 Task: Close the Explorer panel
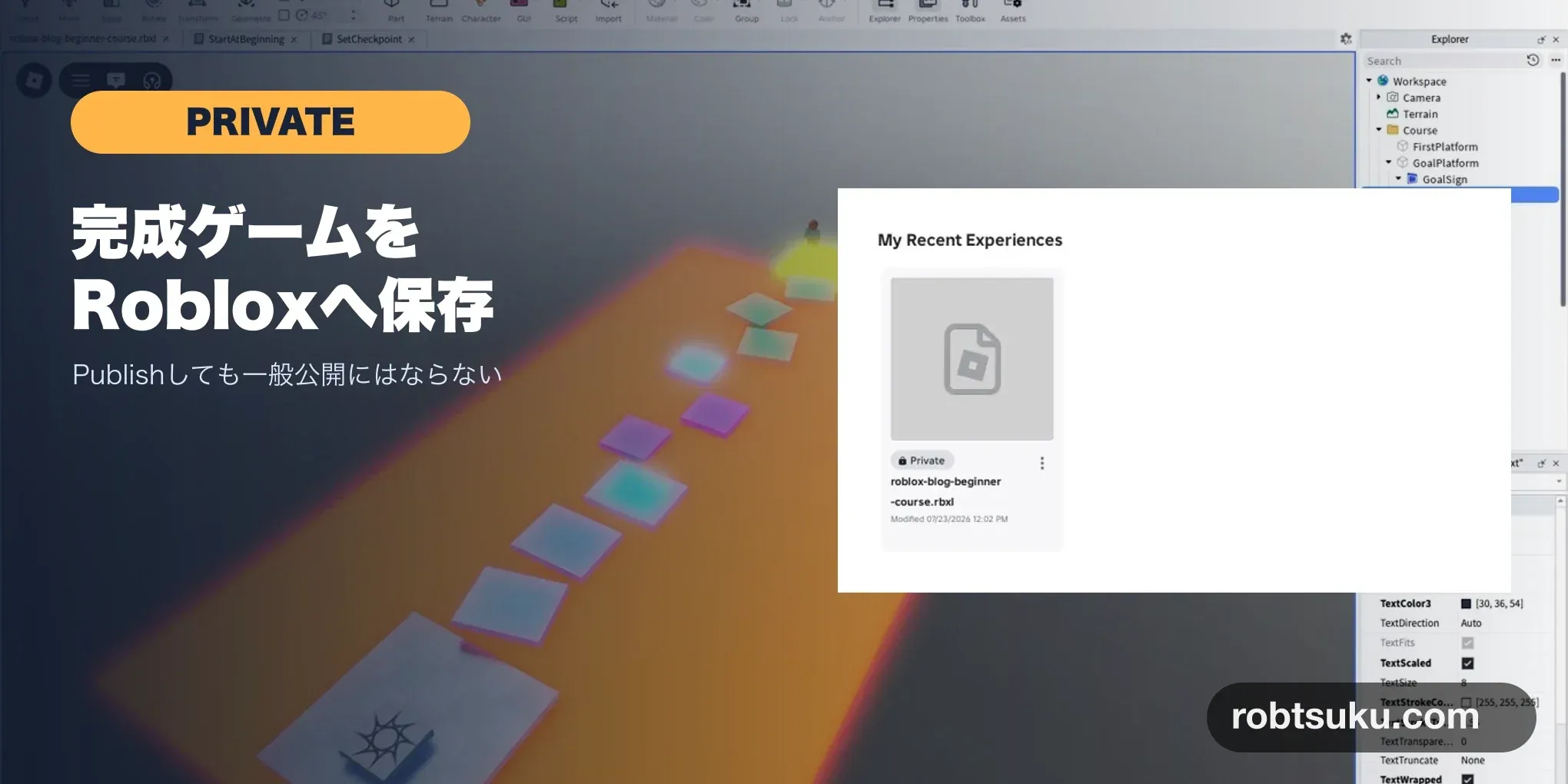coord(1556,39)
